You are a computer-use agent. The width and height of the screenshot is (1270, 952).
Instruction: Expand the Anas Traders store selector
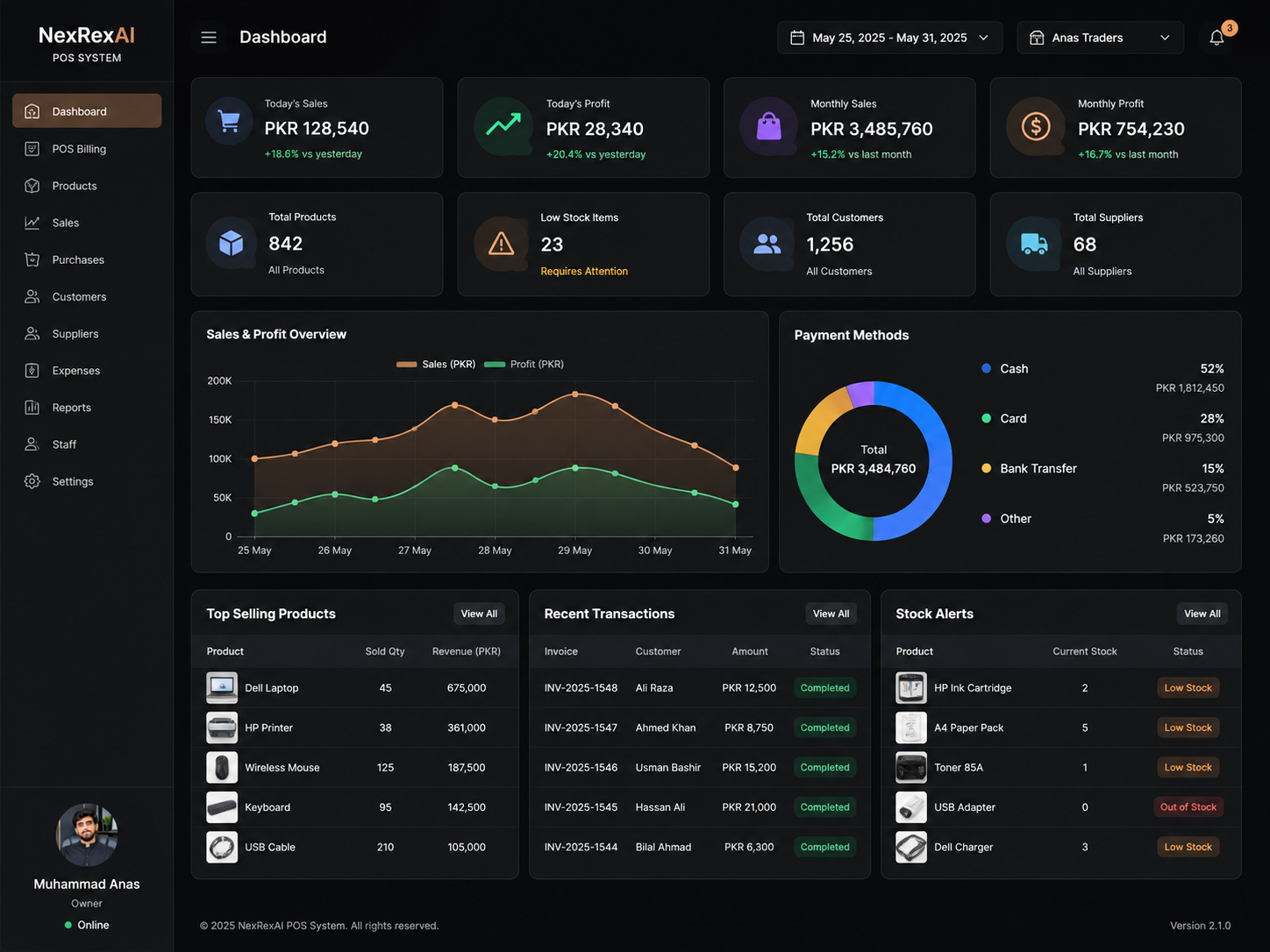click(1100, 38)
